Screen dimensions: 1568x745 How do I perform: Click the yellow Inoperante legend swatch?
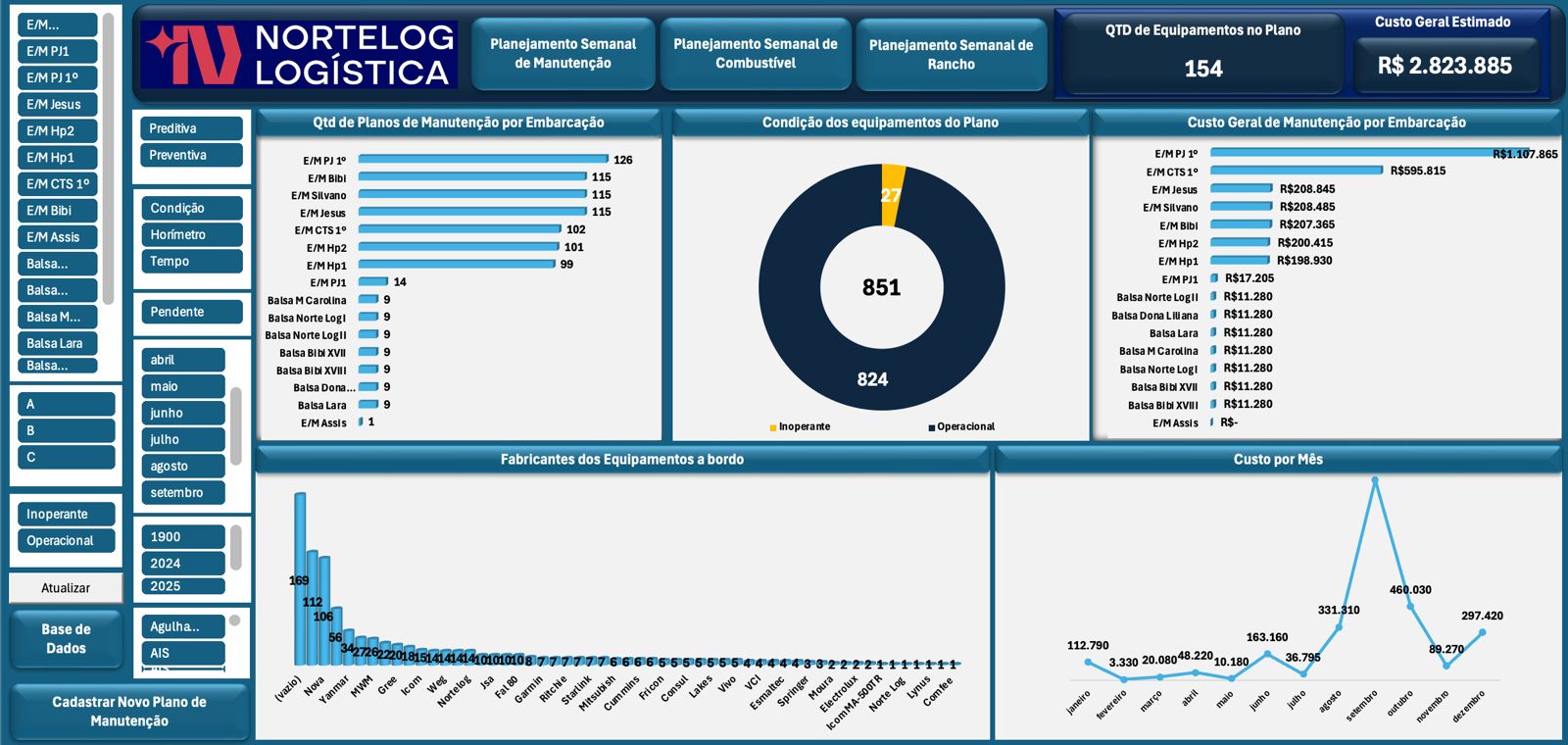click(x=773, y=427)
